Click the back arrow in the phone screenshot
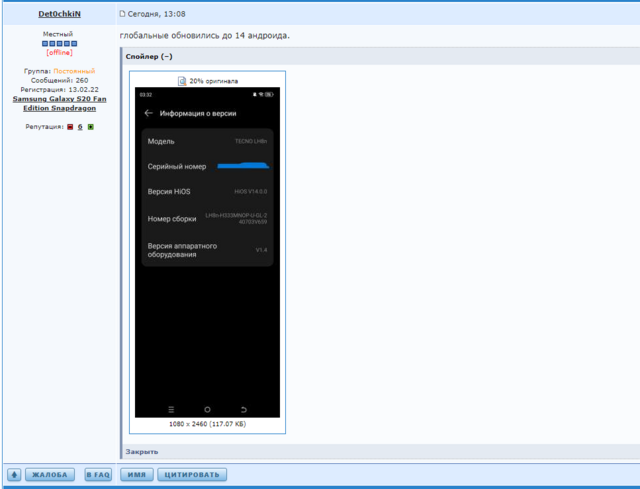 pos(149,114)
